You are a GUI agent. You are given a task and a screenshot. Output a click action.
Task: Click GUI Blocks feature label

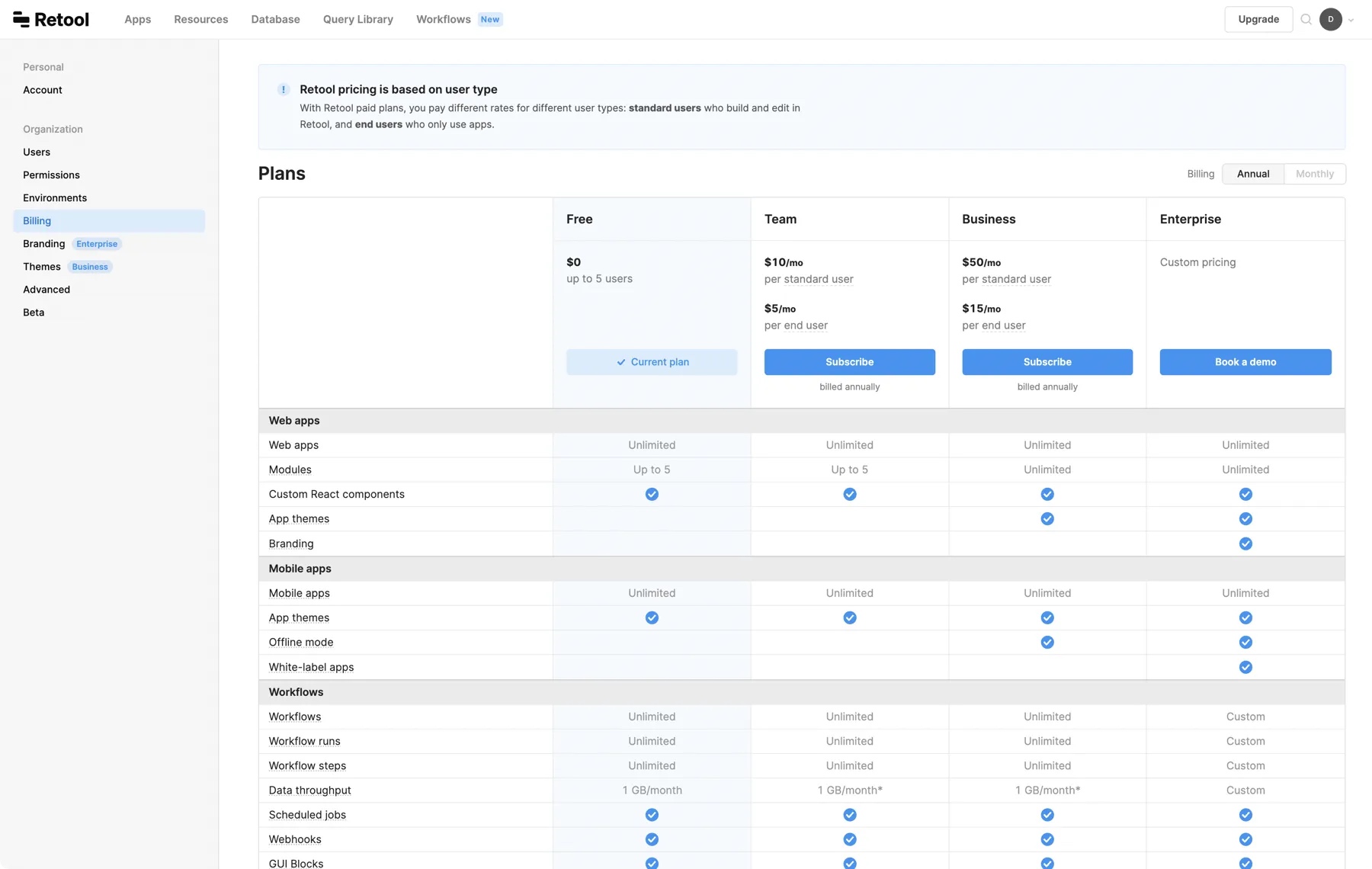(296, 863)
